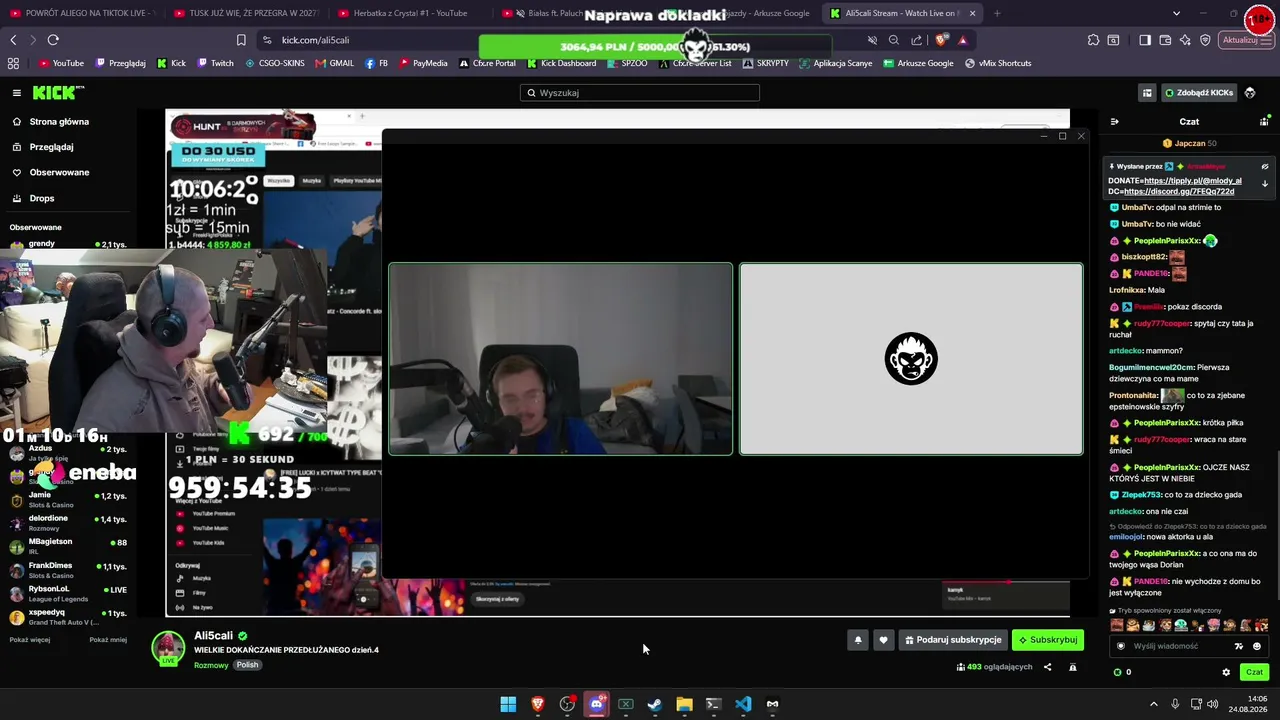This screenshot has height=720, width=1280.
Task: Open the 'CSGO-SKINS' bookmark
Action: [x=275, y=63]
